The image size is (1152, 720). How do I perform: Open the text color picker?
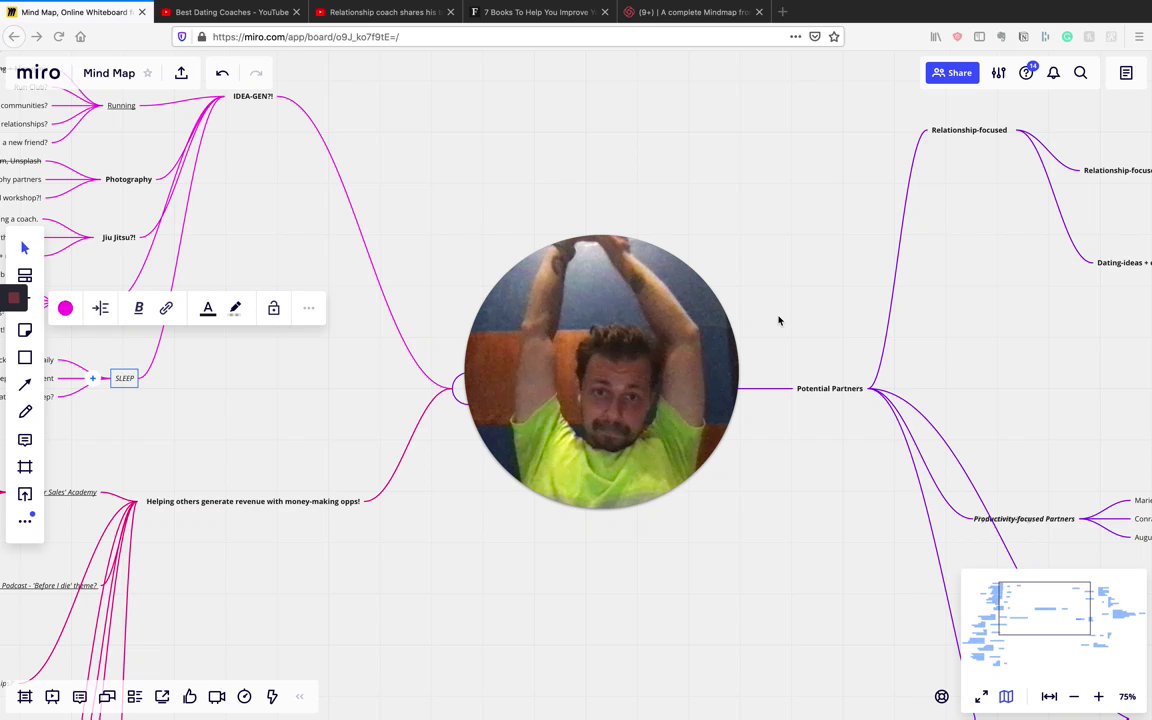pyautogui.click(x=208, y=308)
